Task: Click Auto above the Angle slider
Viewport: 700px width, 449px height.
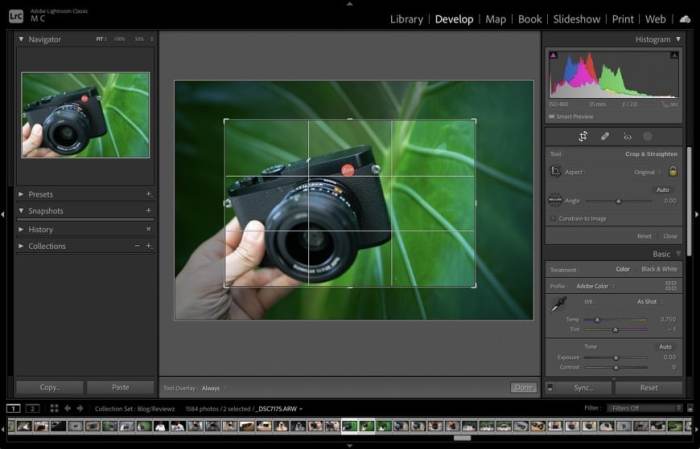Action: coord(662,190)
